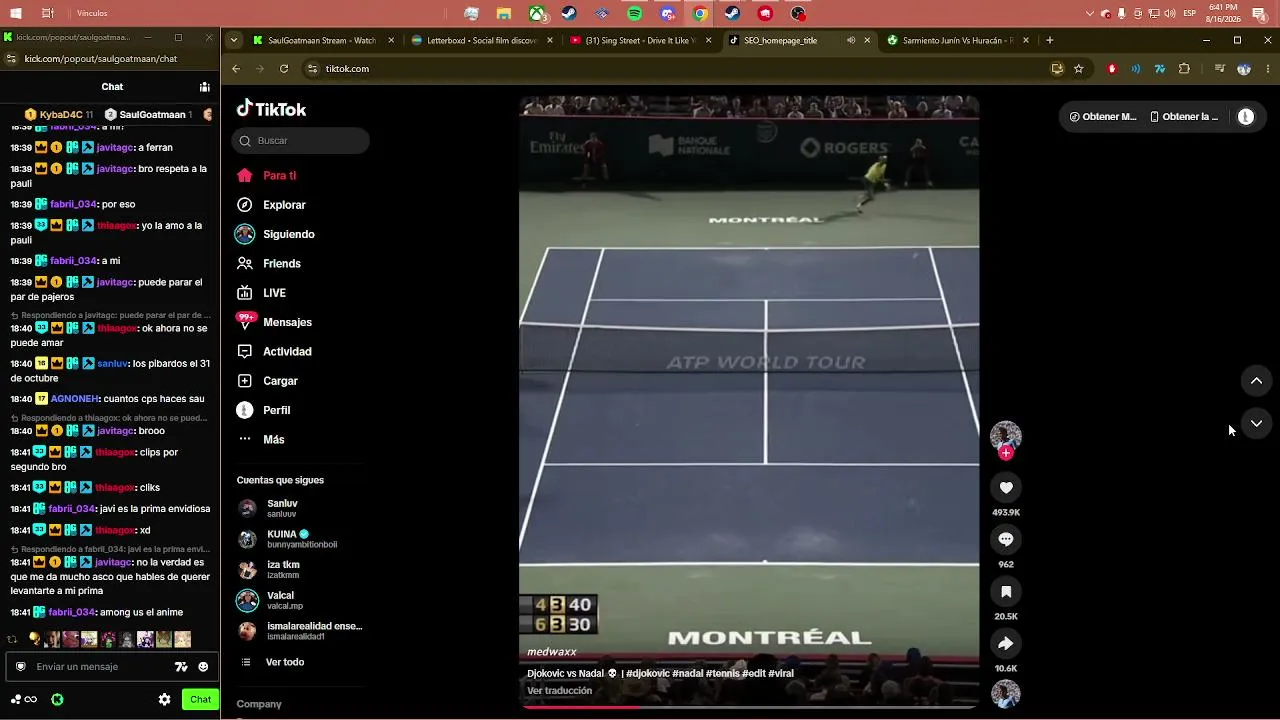Expand the Company footer section

(x=259, y=704)
